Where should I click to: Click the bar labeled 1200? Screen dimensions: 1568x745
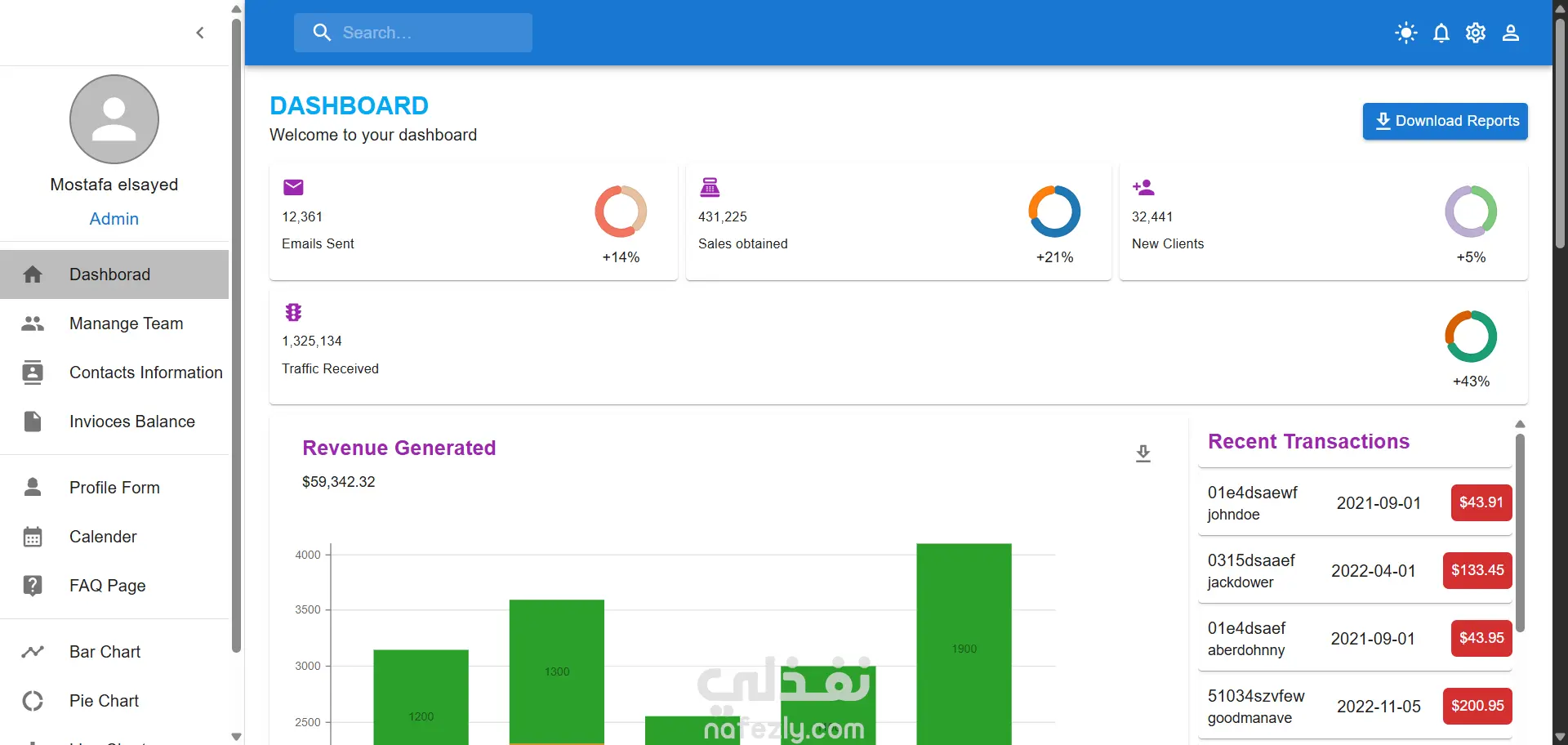[421, 697]
